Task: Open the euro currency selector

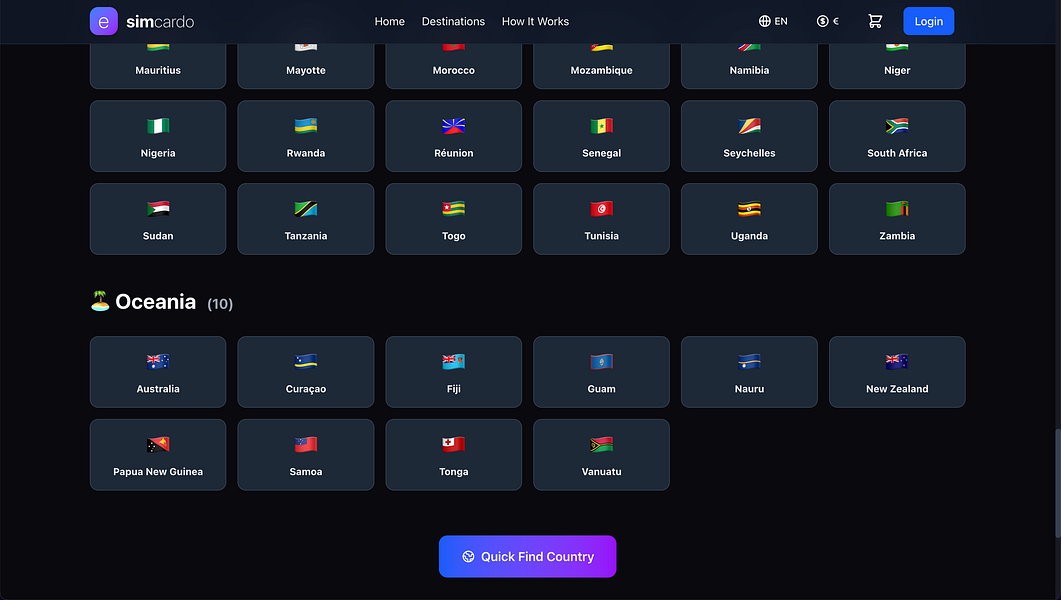Action: pyautogui.click(x=827, y=21)
